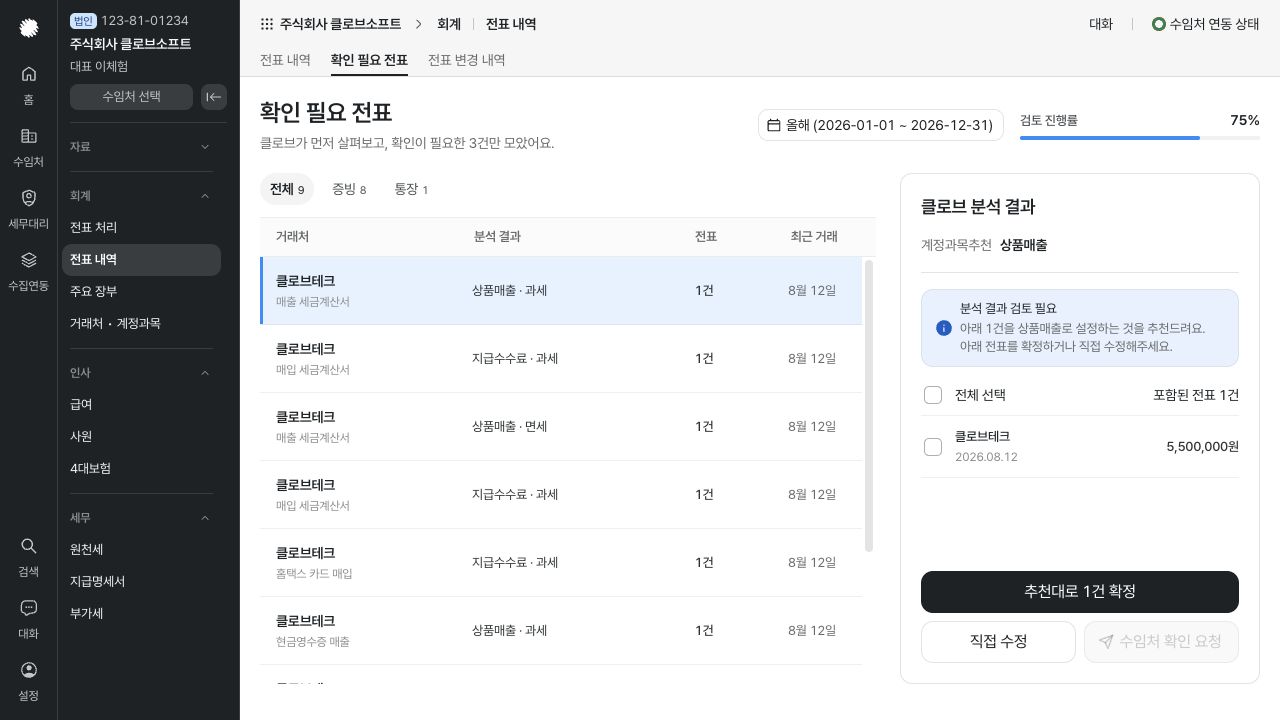Switch to the 전표 내역 tab
The height and width of the screenshot is (720, 1280).
[x=285, y=60]
